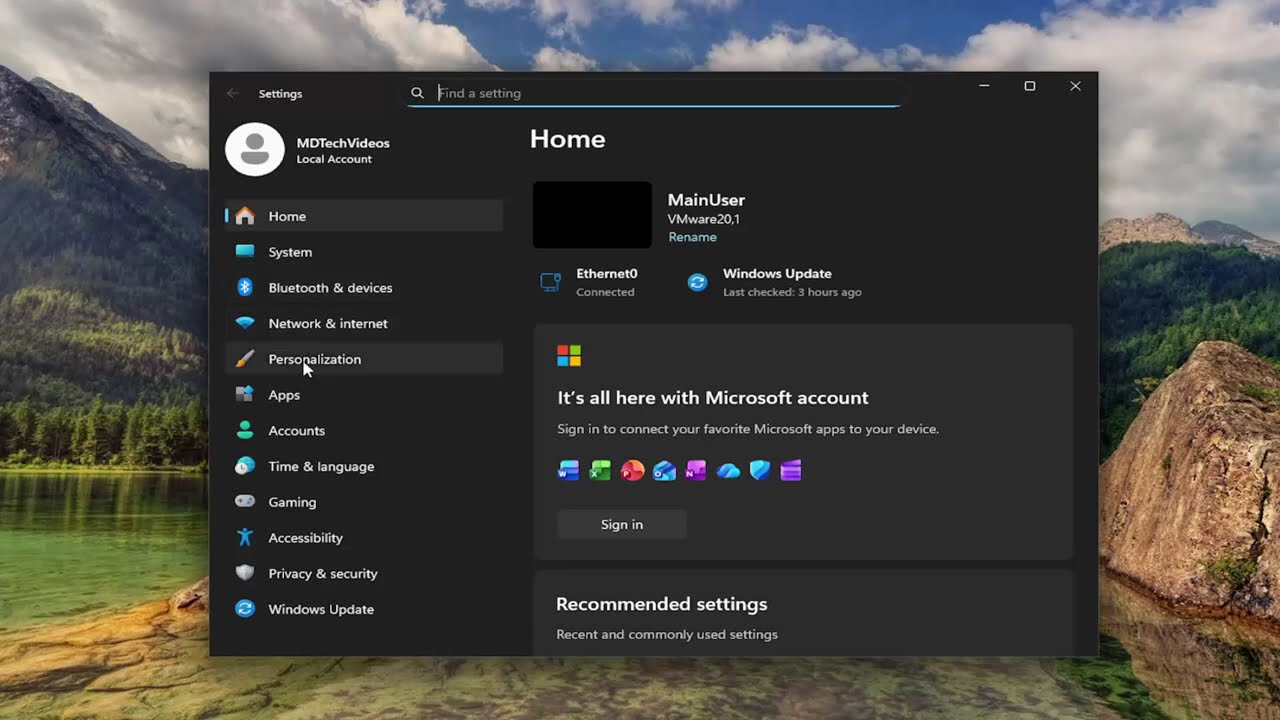Click the Network wifi icon
Image resolution: width=1280 pixels, height=720 pixels.
(245, 324)
